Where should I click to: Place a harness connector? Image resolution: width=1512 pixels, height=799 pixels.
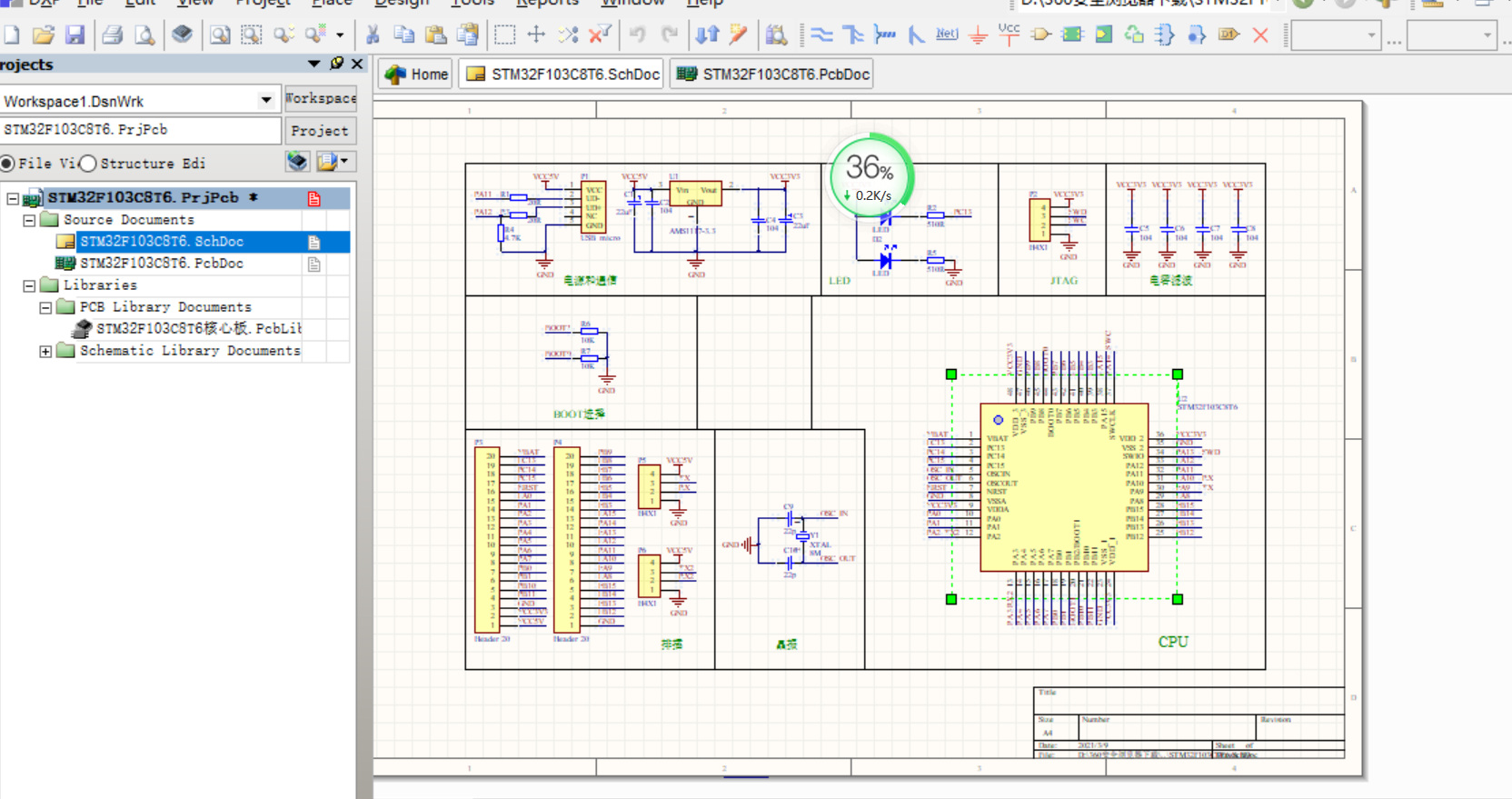pos(1166,35)
